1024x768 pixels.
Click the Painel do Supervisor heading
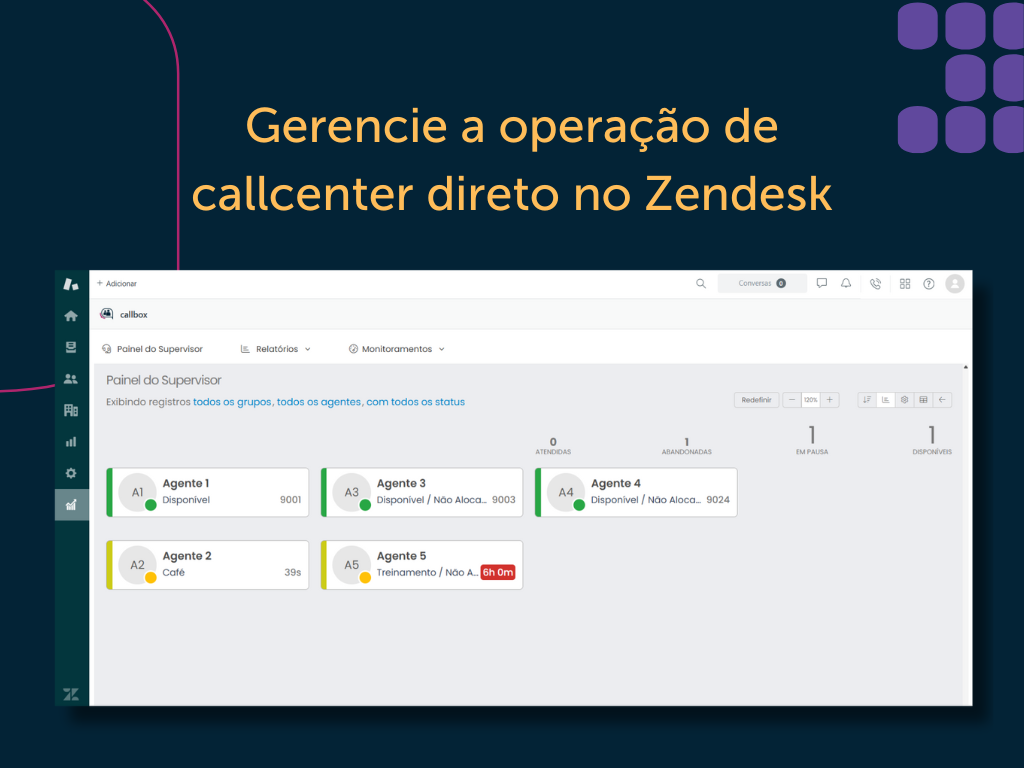pos(163,380)
